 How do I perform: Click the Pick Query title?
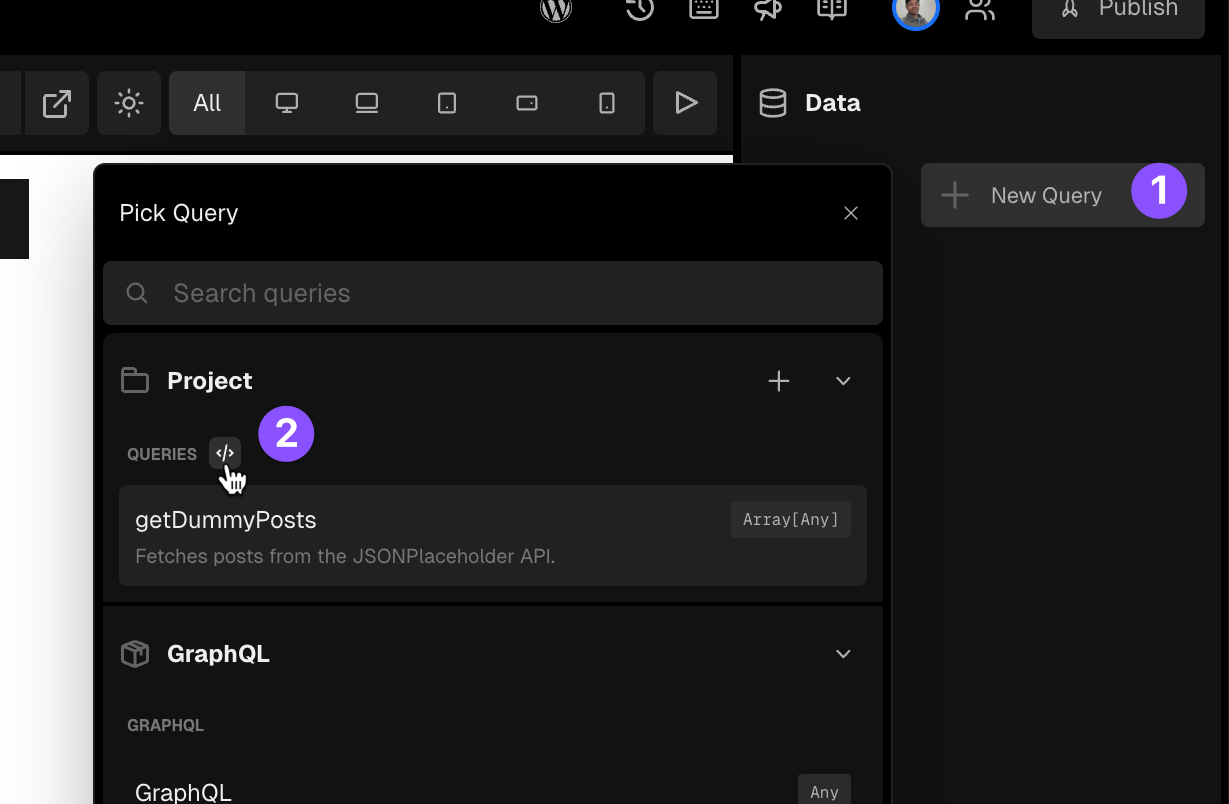click(x=179, y=213)
